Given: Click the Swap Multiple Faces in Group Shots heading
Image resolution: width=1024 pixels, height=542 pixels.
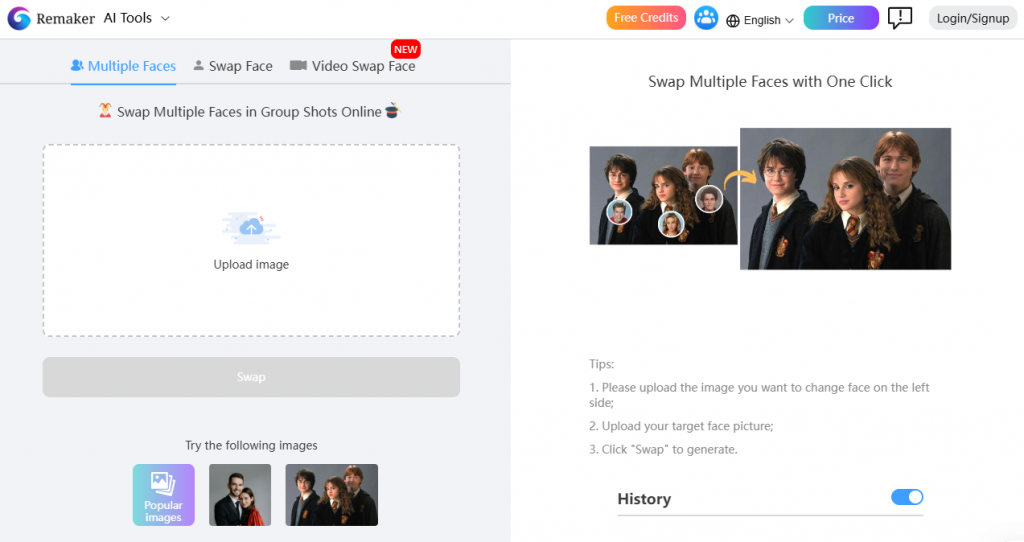Looking at the screenshot, I should click(249, 112).
